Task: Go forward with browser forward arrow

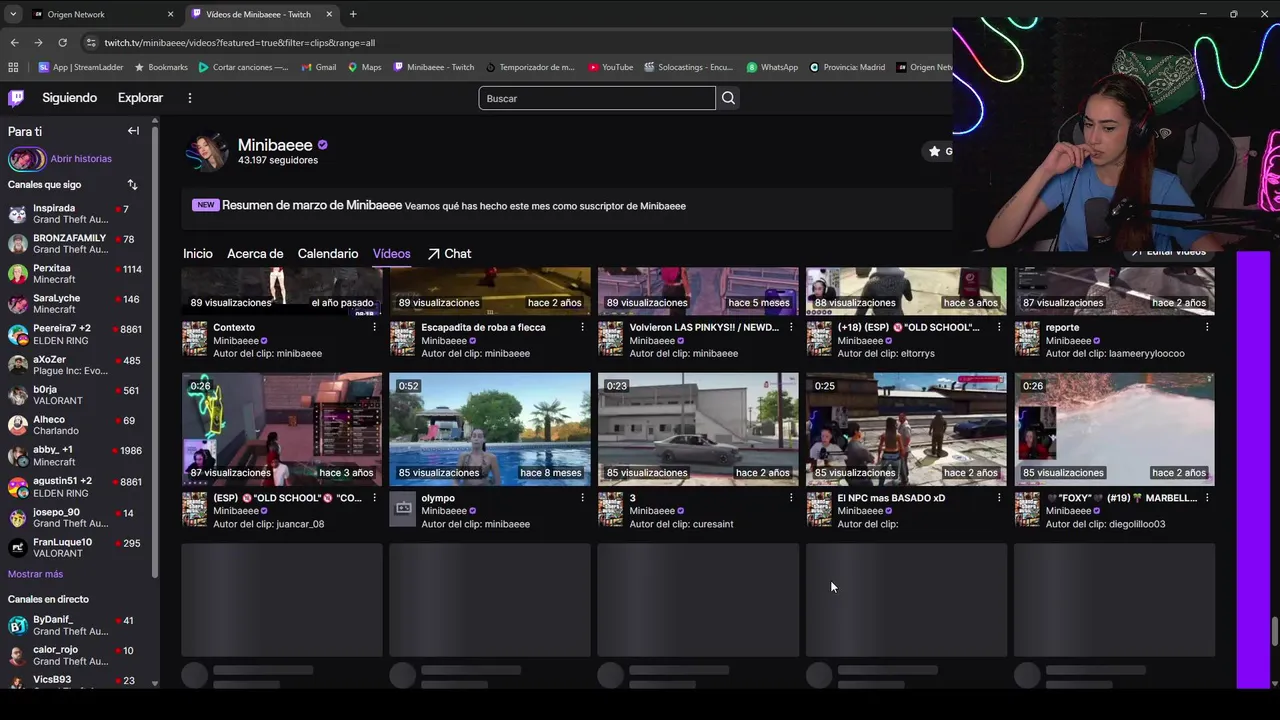Action: (x=38, y=43)
